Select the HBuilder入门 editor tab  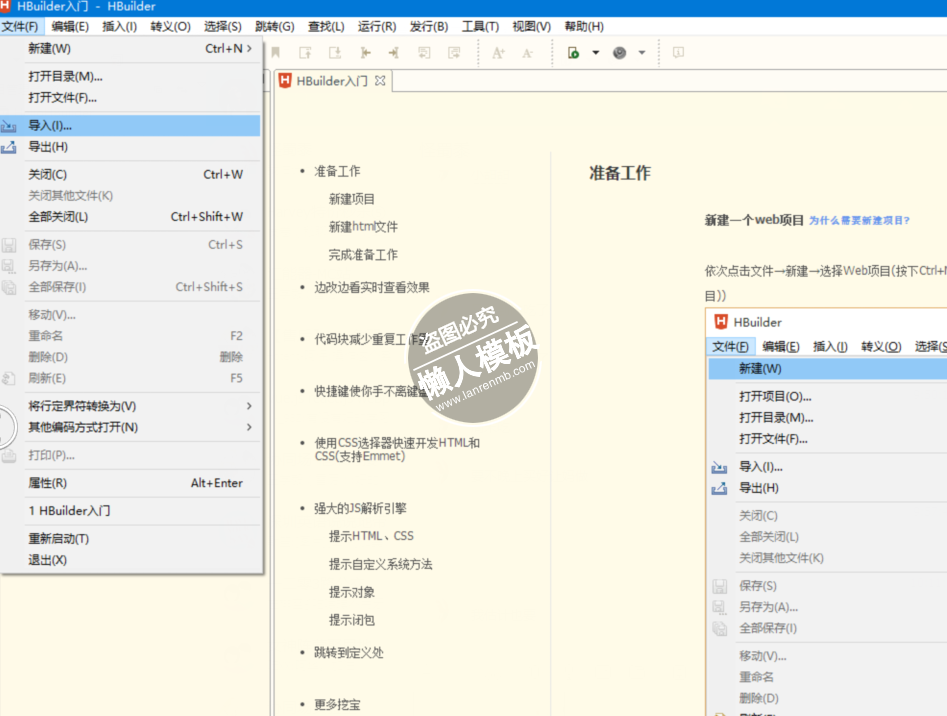click(333, 81)
